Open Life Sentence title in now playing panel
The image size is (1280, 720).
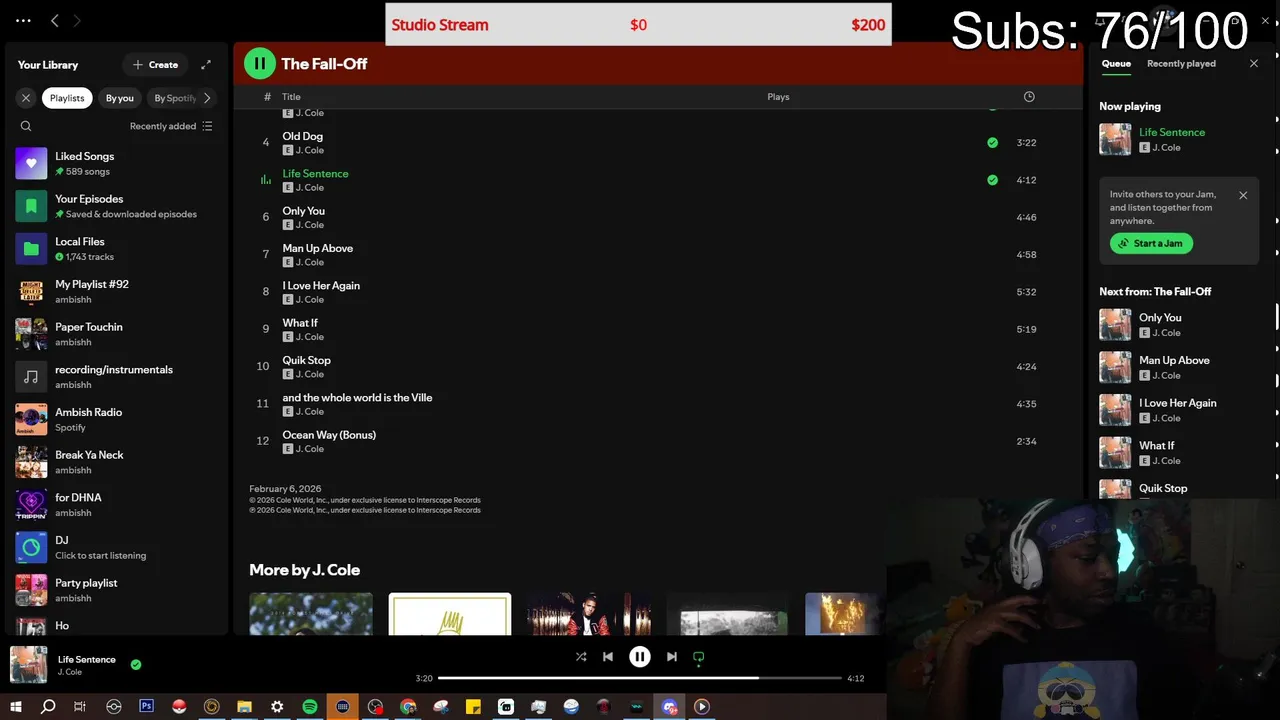coord(1172,132)
